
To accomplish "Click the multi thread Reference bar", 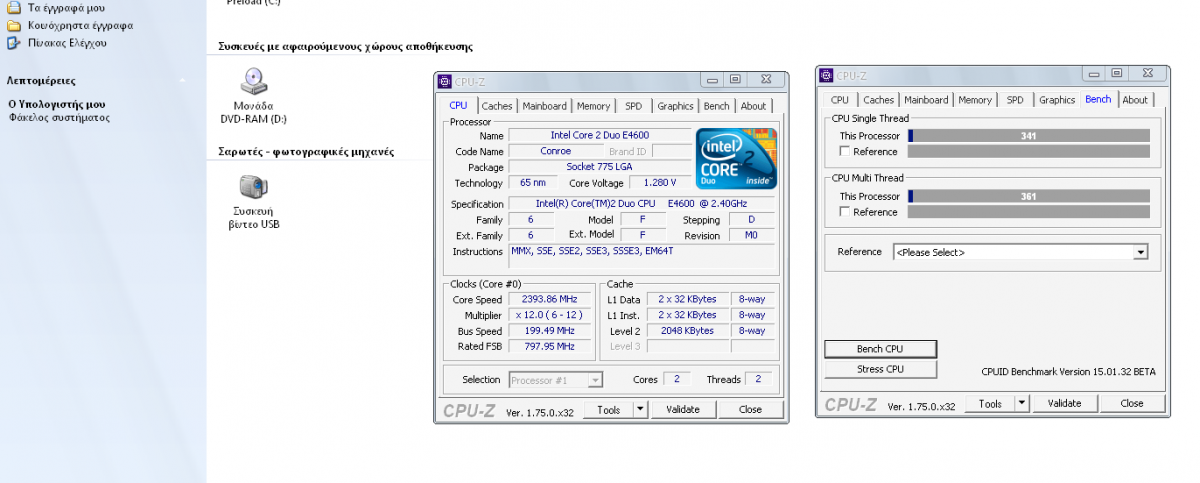I will [1028, 212].
